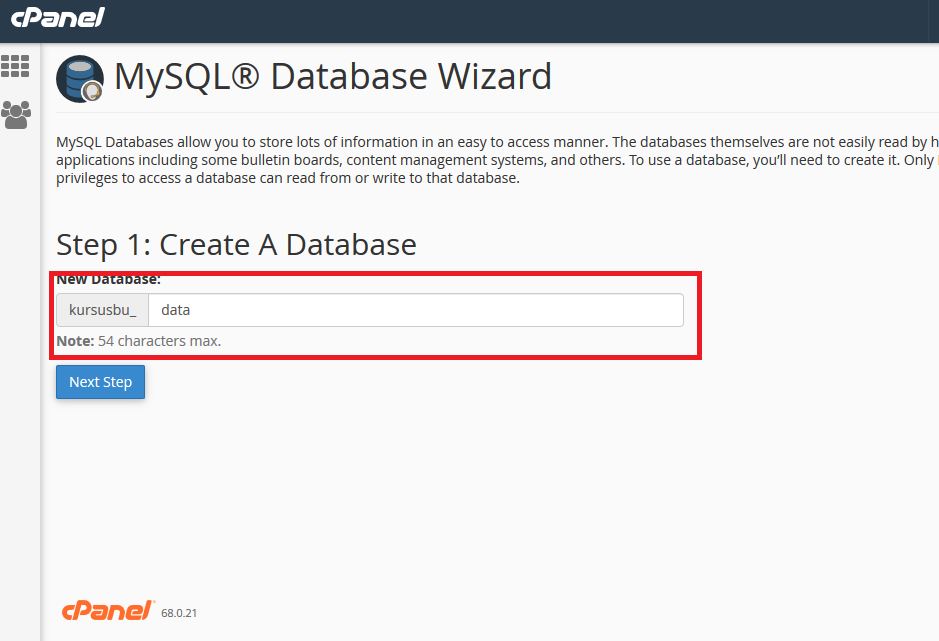Click inside the New Database name field
Image resolution: width=939 pixels, height=641 pixels.
(415, 310)
